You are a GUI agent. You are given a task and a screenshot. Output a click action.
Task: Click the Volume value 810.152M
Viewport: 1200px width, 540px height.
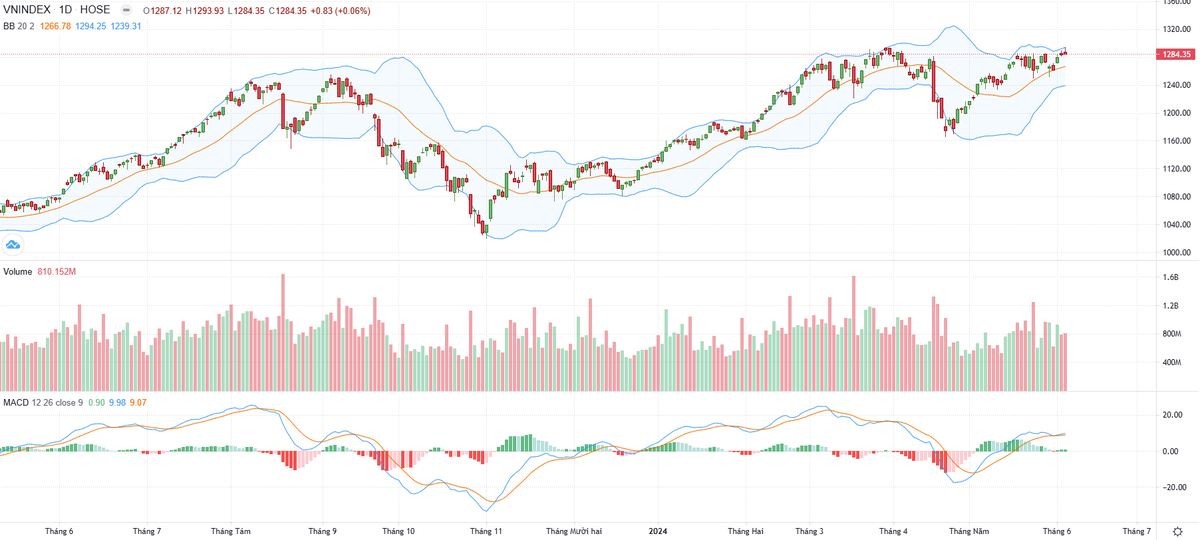click(57, 272)
